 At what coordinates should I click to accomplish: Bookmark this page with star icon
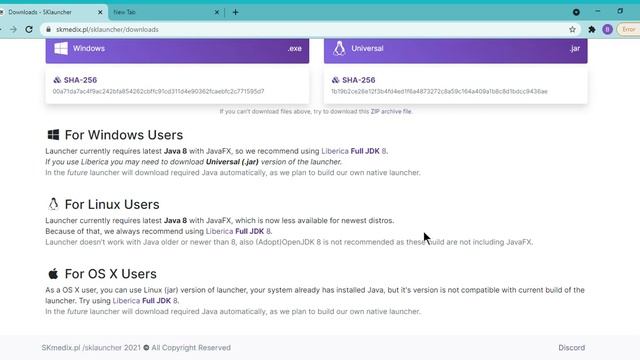coord(572,29)
